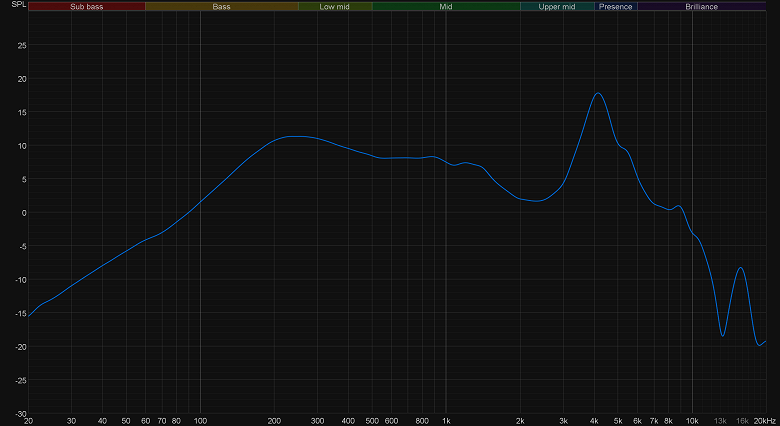Select the Low mid frequency band label

click(x=335, y=6)
